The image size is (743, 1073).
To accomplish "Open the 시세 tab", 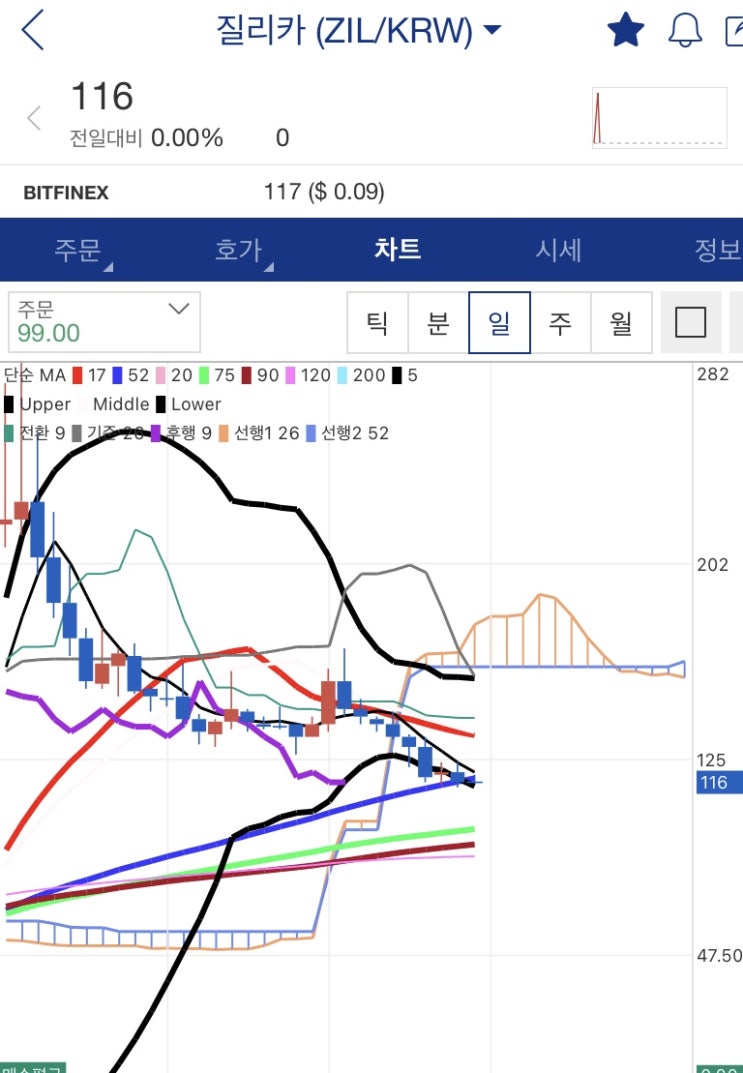I will 558,250.
